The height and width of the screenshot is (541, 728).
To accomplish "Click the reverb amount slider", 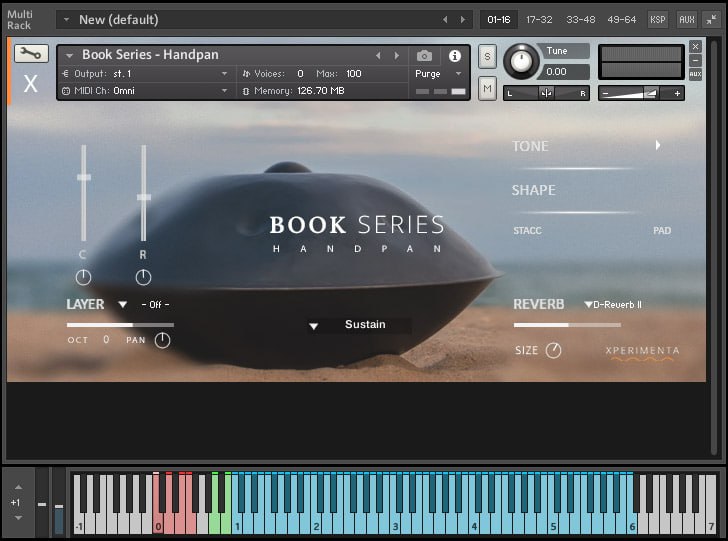I will click(567, 325).
